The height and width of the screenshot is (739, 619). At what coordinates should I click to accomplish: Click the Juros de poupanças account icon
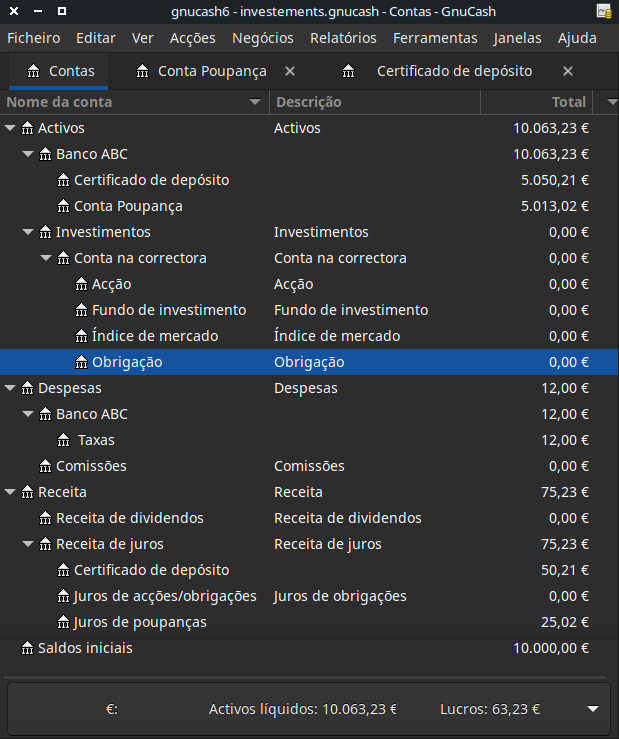tap(63, 622)
